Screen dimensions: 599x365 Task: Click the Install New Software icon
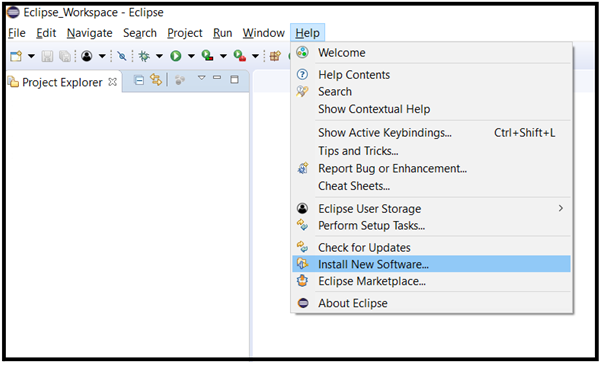(x=302, y=263)
